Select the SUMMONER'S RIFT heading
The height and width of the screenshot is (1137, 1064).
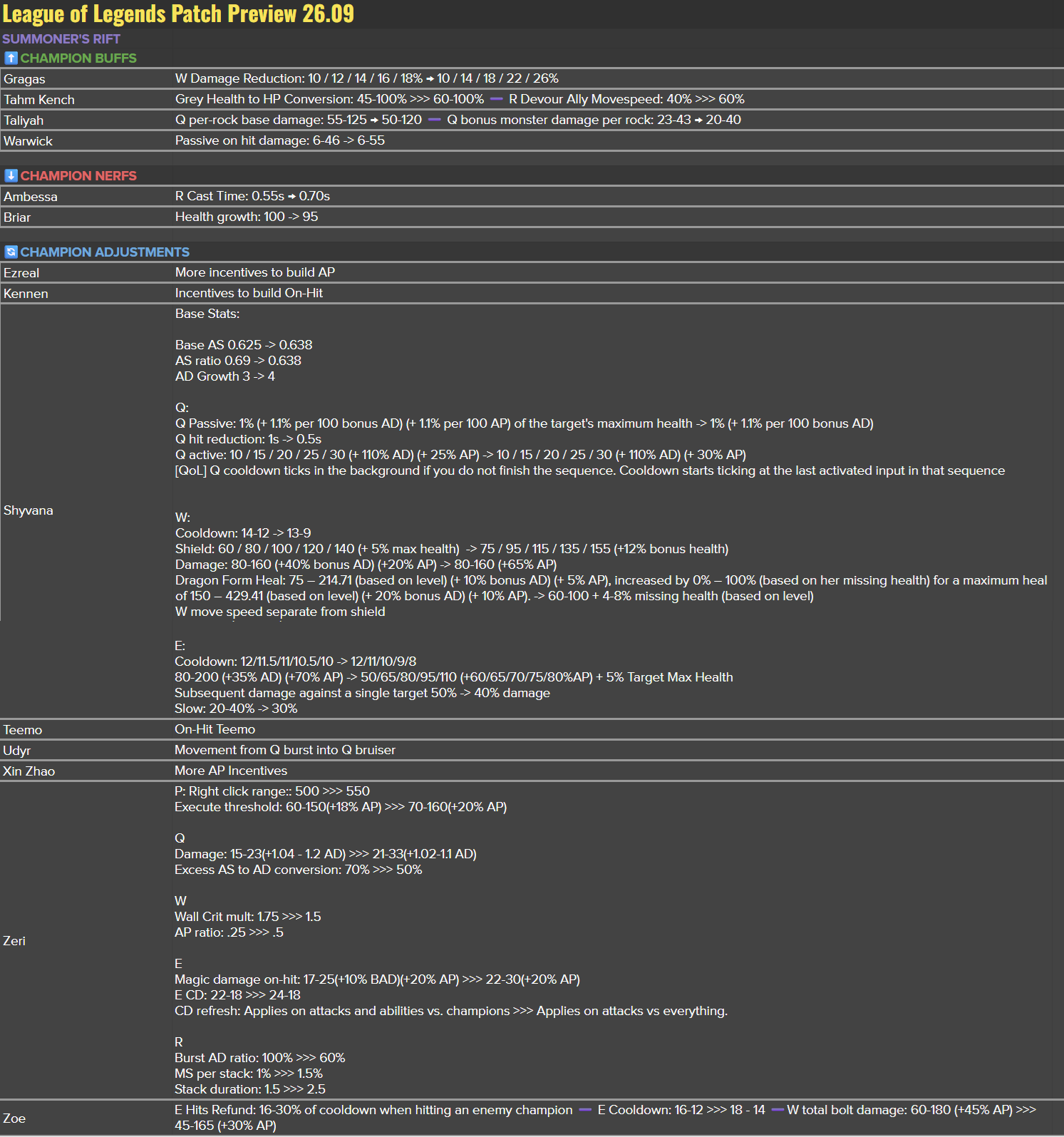[x=61, y=39]
